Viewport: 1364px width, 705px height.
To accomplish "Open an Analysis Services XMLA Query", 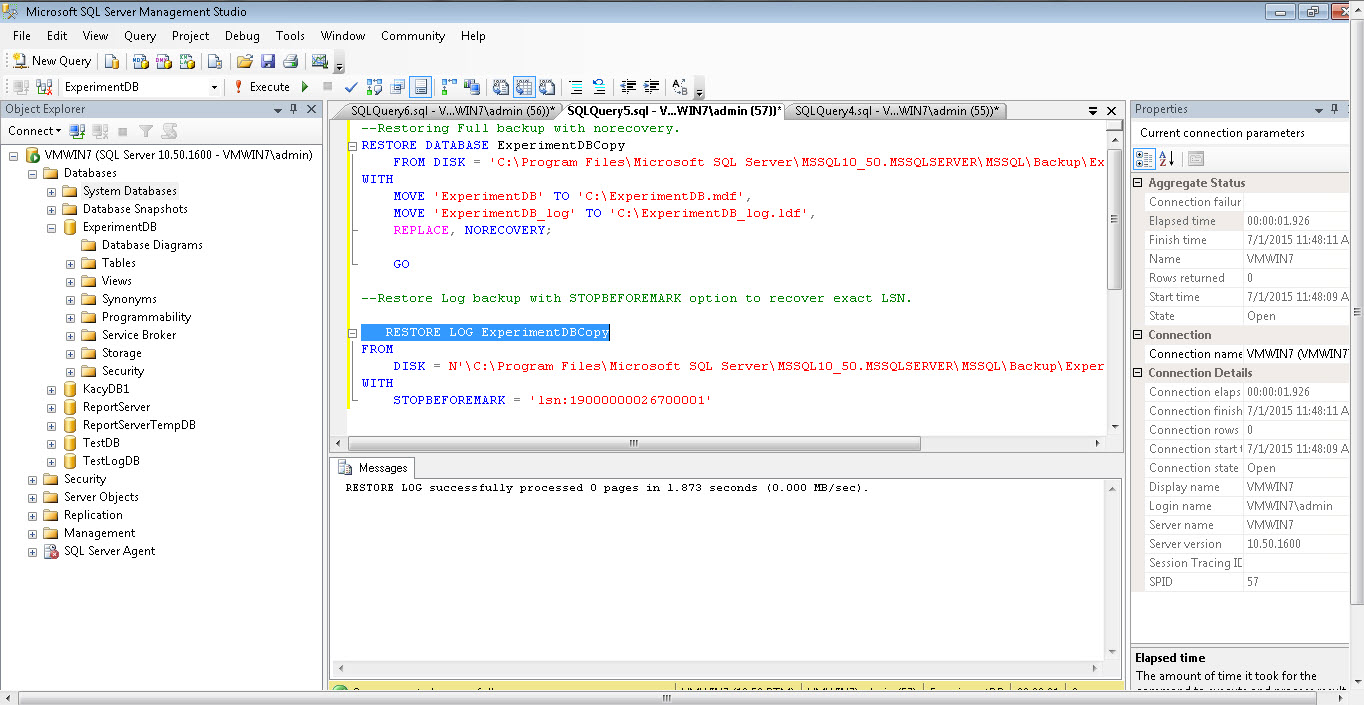I will [x=187, y=61].
